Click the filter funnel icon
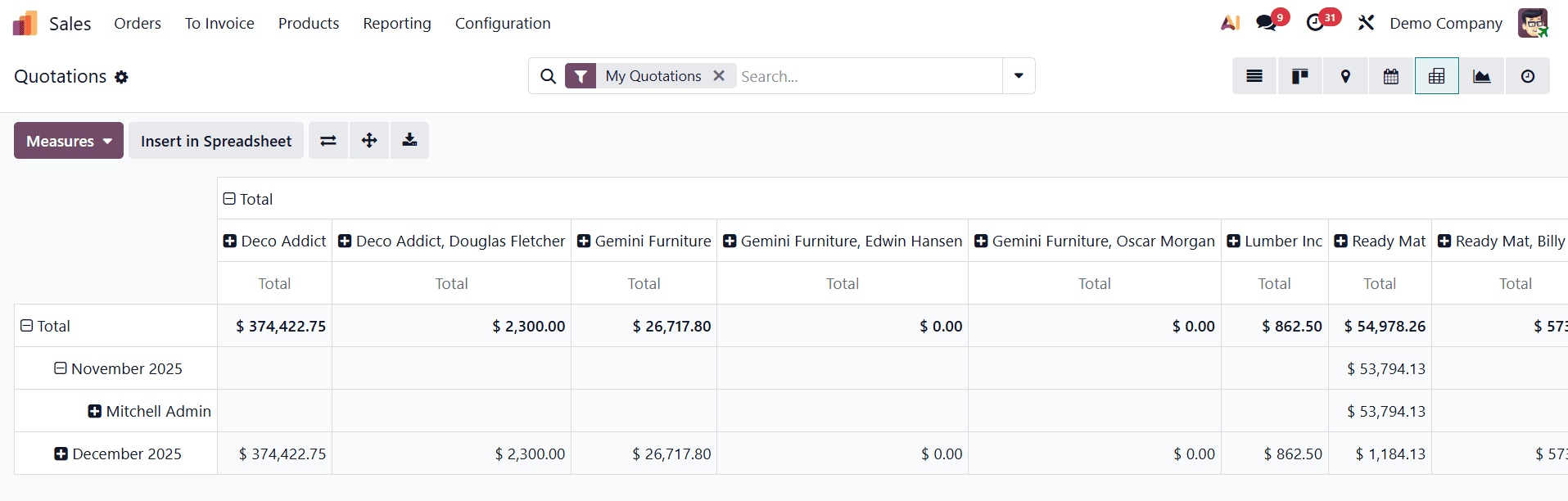 pyautogui.click(x=581, y=76)
